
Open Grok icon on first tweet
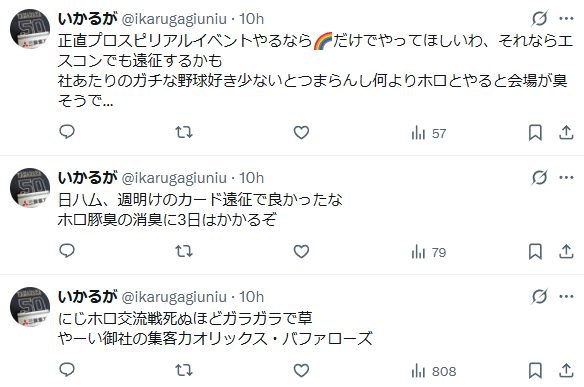[x=539, y=19]
